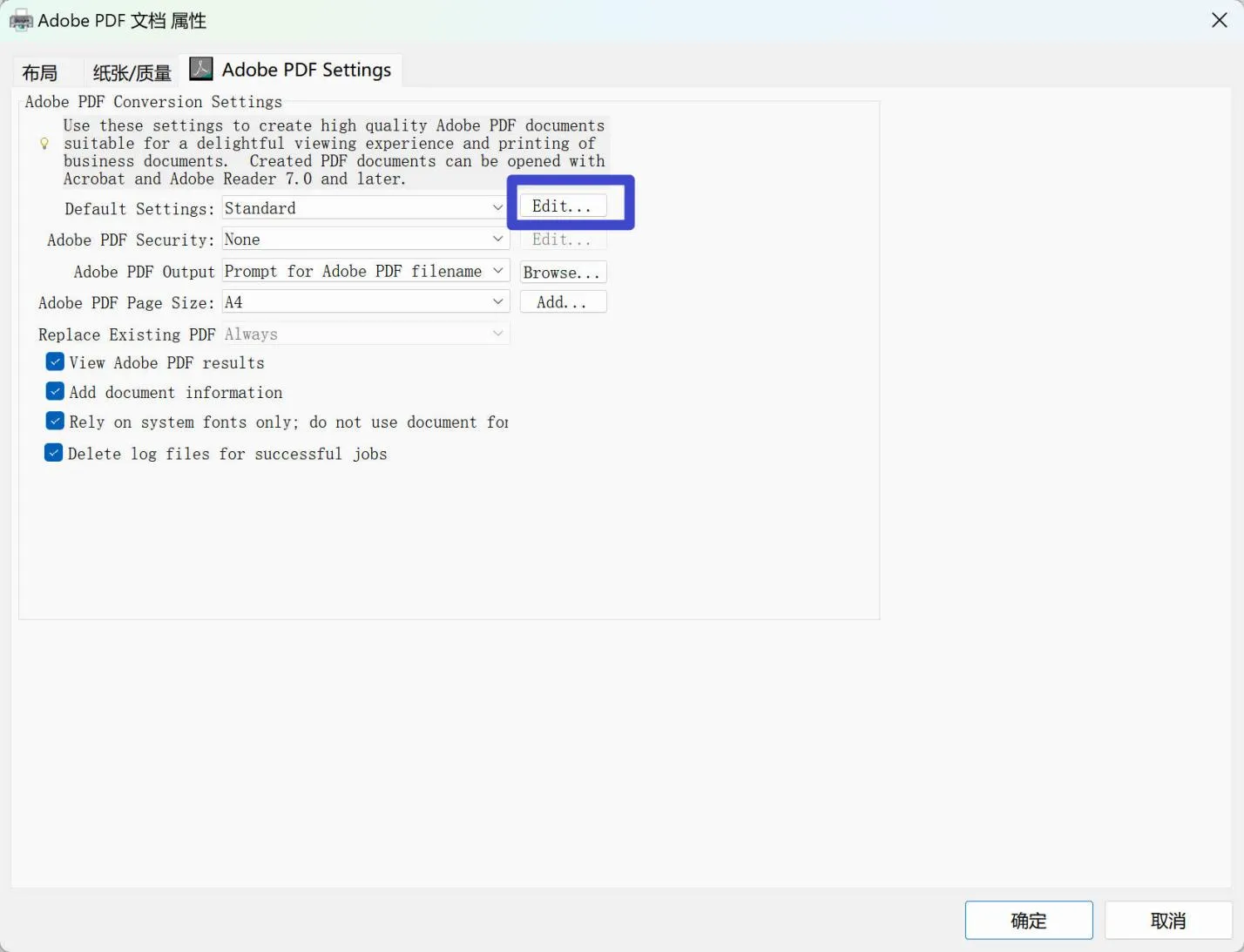Disable Add document information

click(54, 391)
